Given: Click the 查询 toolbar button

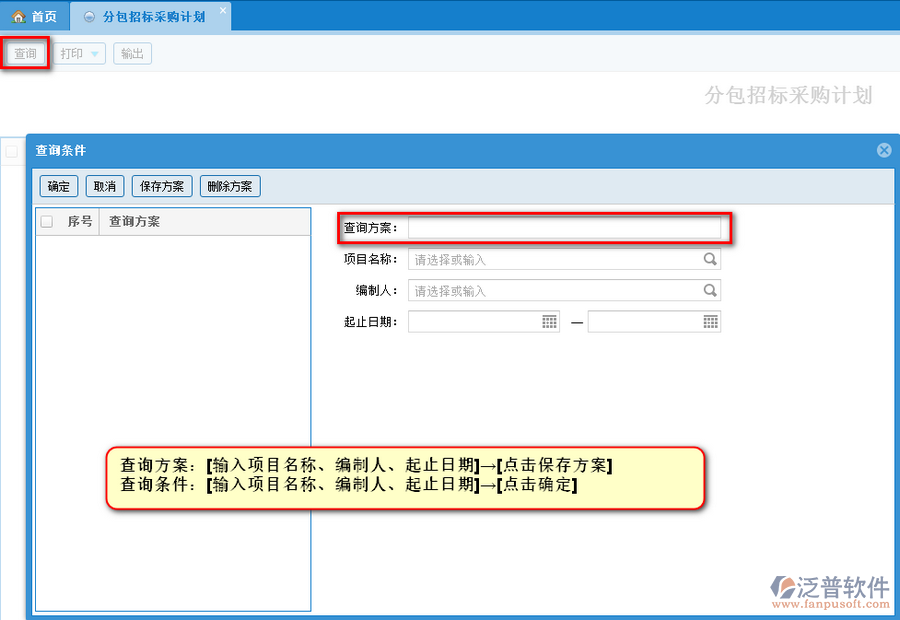Looking at the screenshot, I should [25, 54].
